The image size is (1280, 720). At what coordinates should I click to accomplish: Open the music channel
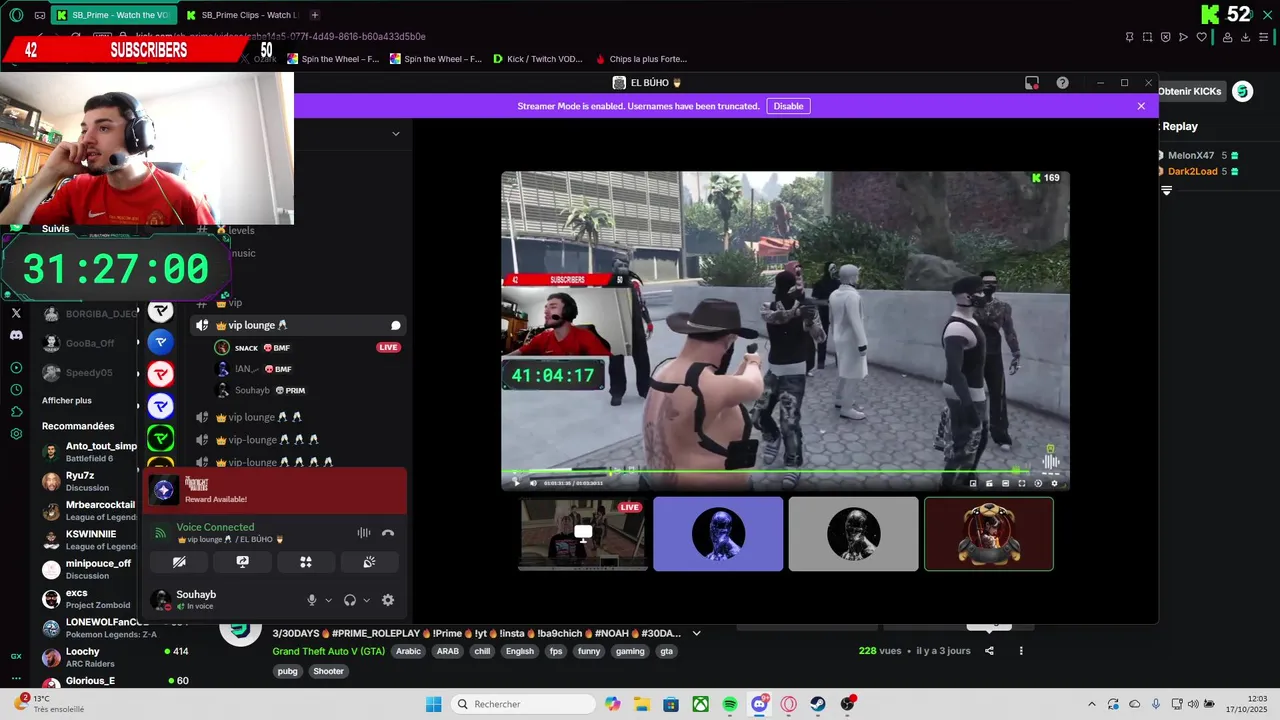[x=243, y=253]
